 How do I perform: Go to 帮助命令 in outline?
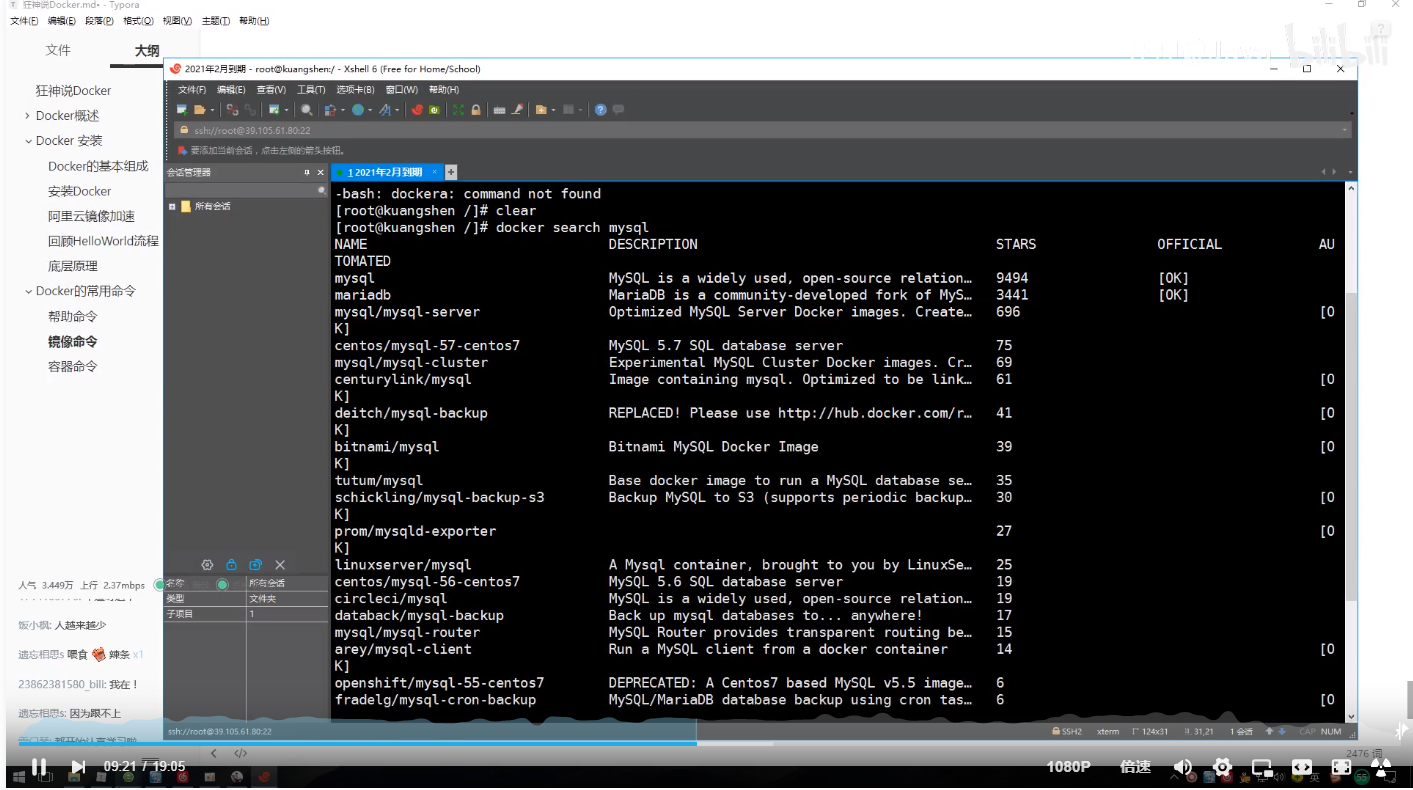point(73,316)
